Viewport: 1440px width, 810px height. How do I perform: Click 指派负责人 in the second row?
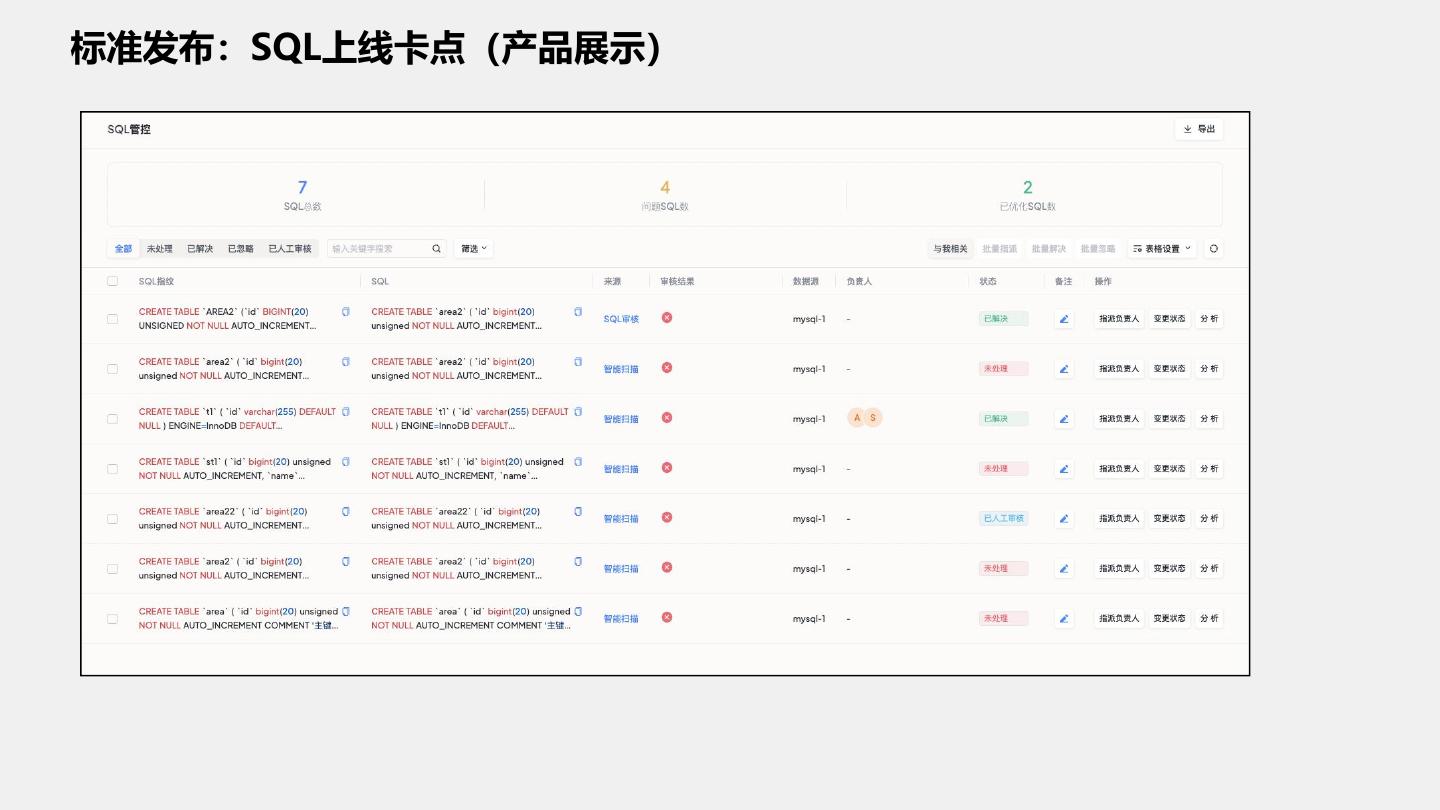(1119, 369)
